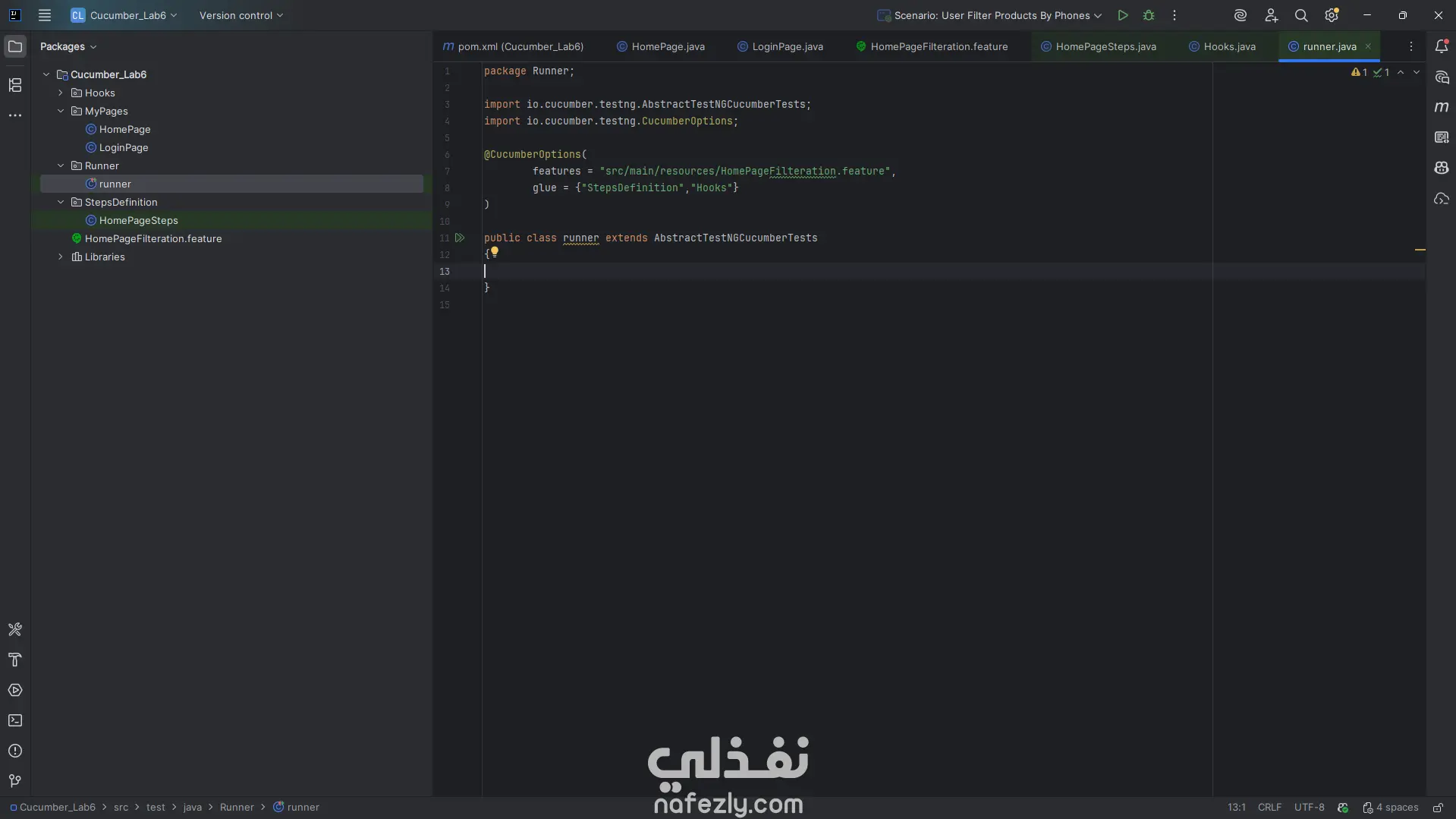
Task: Collapse the StepsDefinition package
Action: pyautogui.click(x=61, y=202)
